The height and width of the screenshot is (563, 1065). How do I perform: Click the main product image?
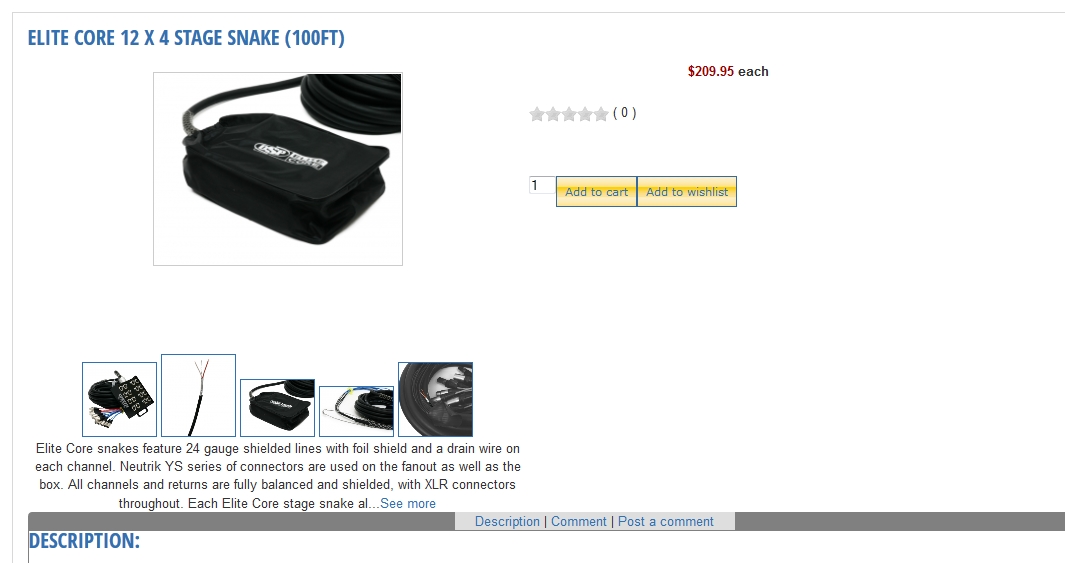click(x=278, y=169)
